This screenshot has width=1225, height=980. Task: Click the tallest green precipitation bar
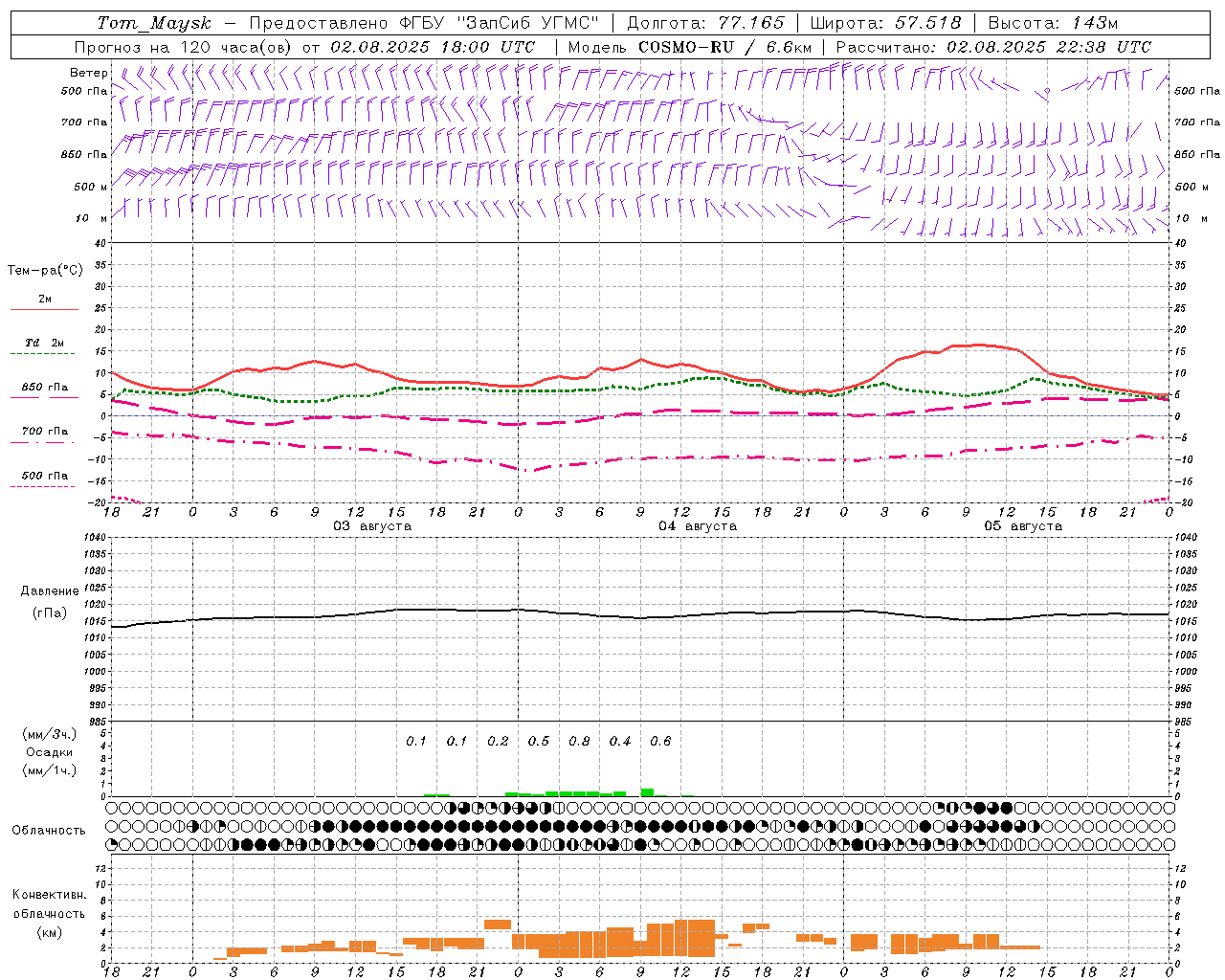[x=647, y=792]
